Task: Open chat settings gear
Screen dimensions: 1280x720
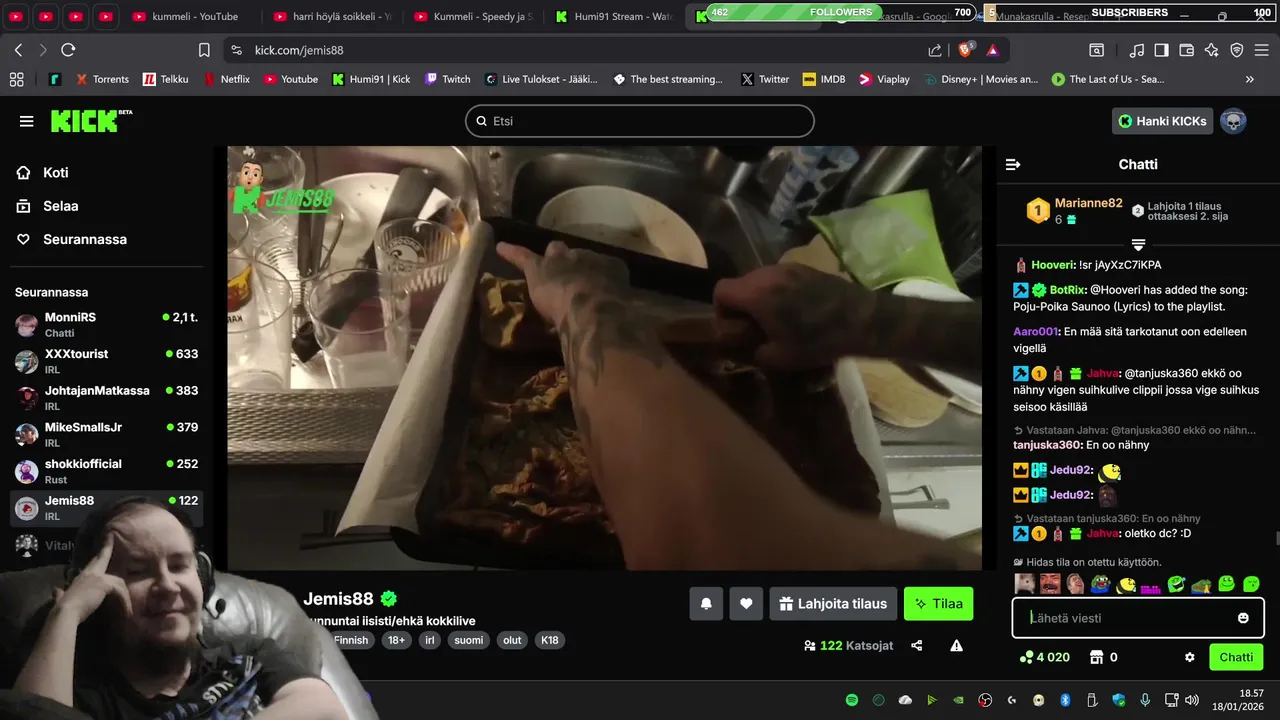Action: click(1190, 657)
